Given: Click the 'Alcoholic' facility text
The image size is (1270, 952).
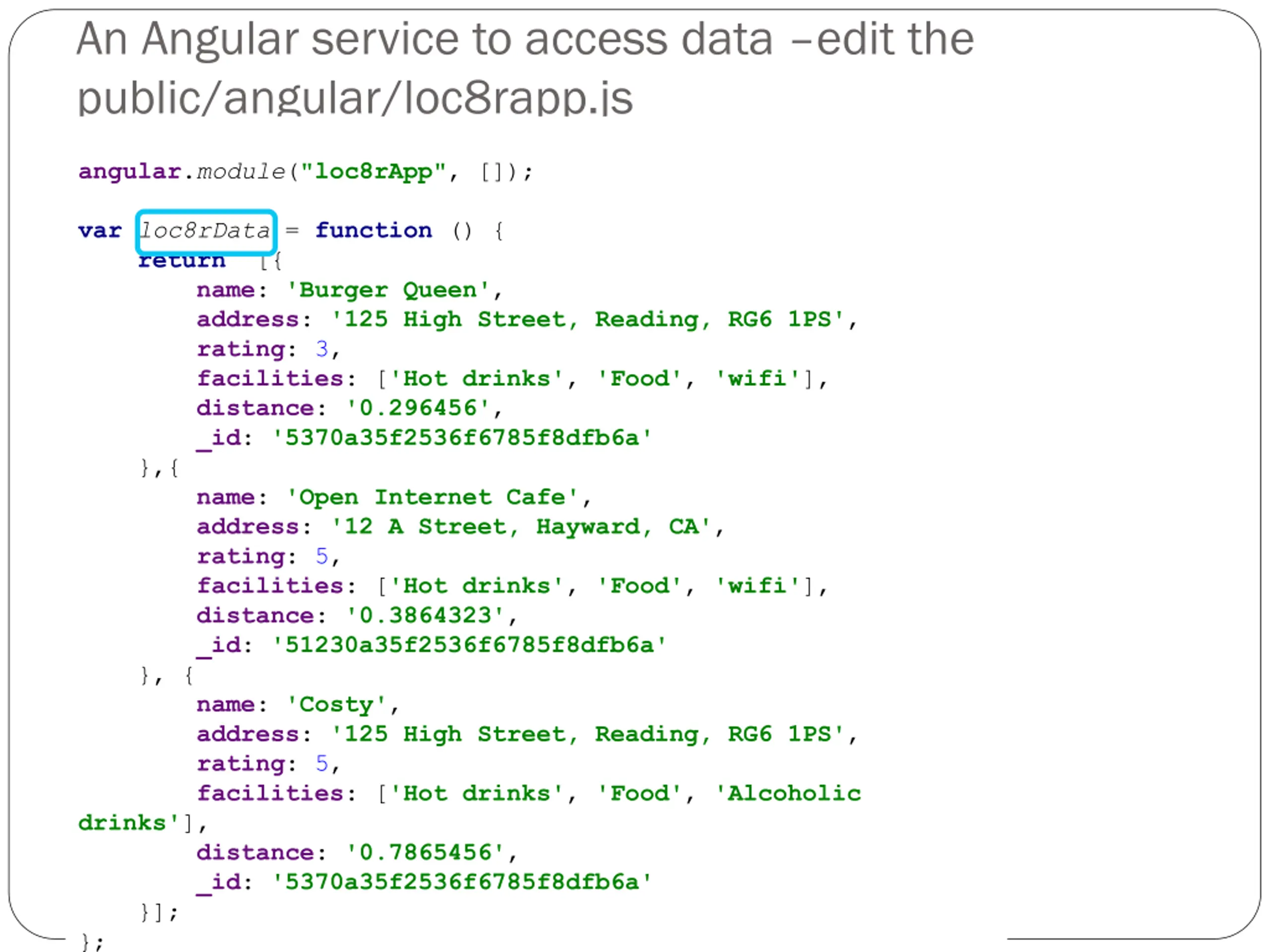Looking at the screenshot, I should coord(788,794).
